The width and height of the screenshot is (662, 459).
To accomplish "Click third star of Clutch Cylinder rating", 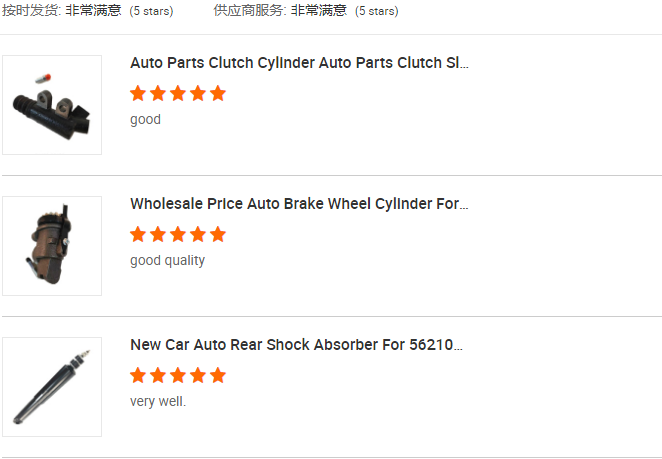I will point(178,94).
